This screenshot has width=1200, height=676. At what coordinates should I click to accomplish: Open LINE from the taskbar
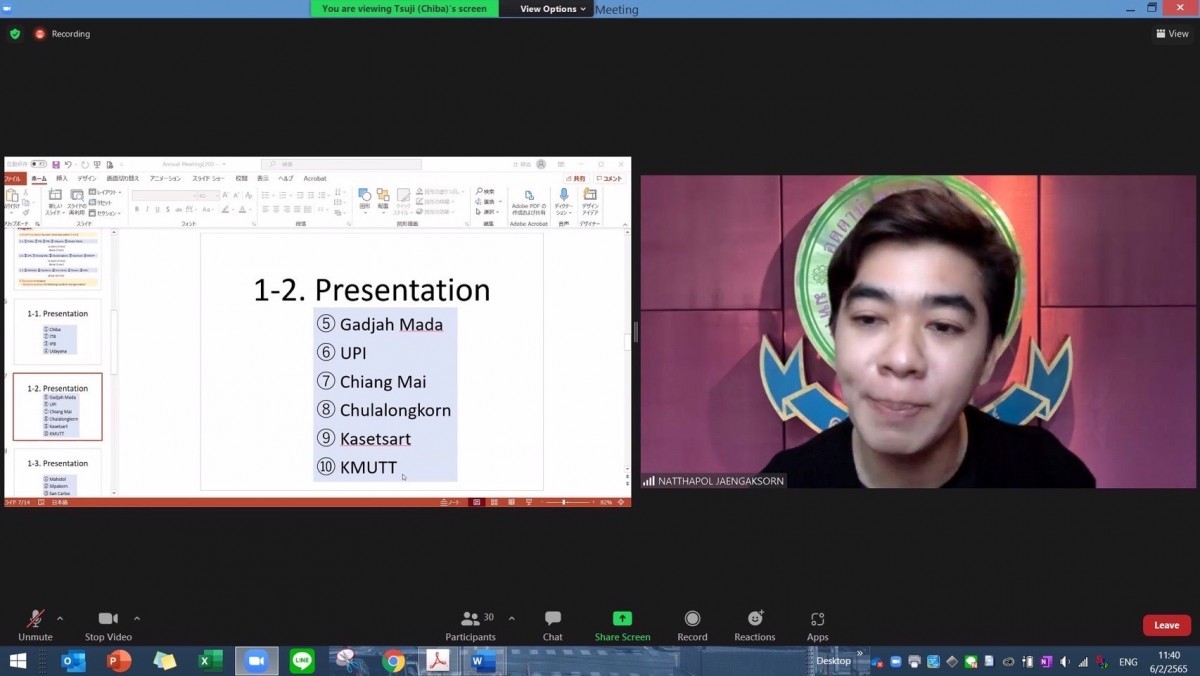pos(302,661)
